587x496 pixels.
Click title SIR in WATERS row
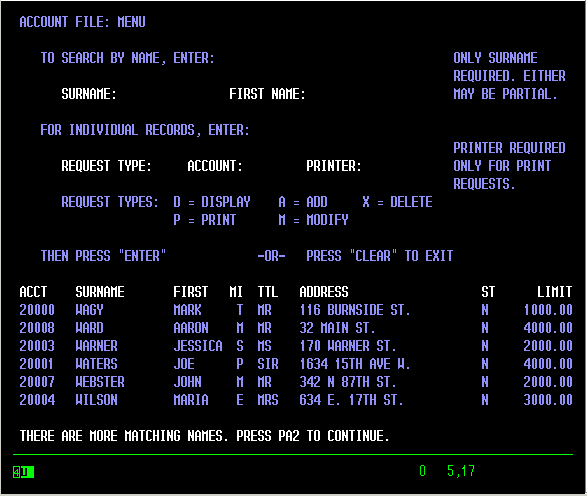click(x=268, y=364)
